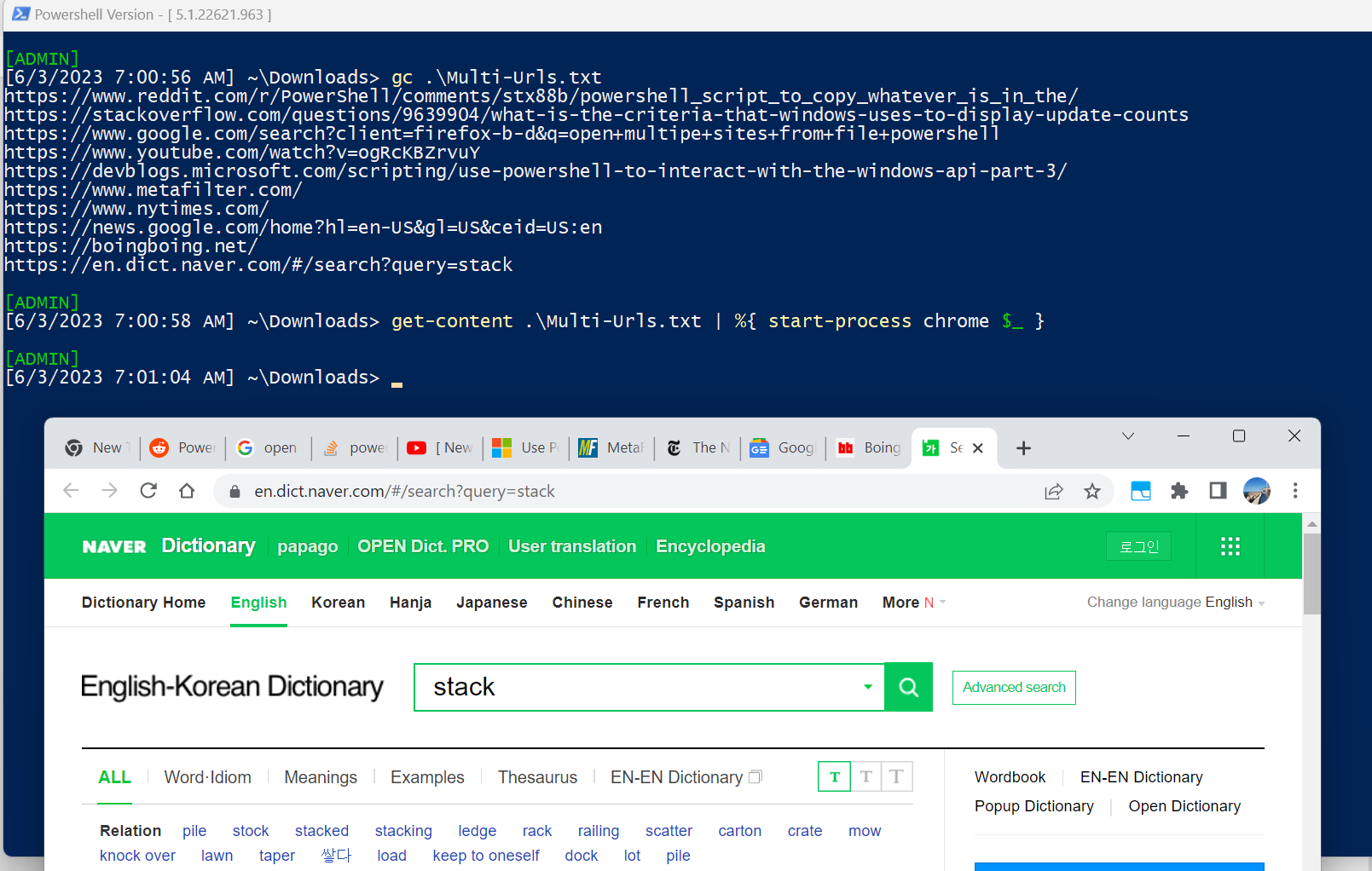Open the Naver services grid icon
This screenshot has width=1372, height=871.
(x=1230, y=546)
